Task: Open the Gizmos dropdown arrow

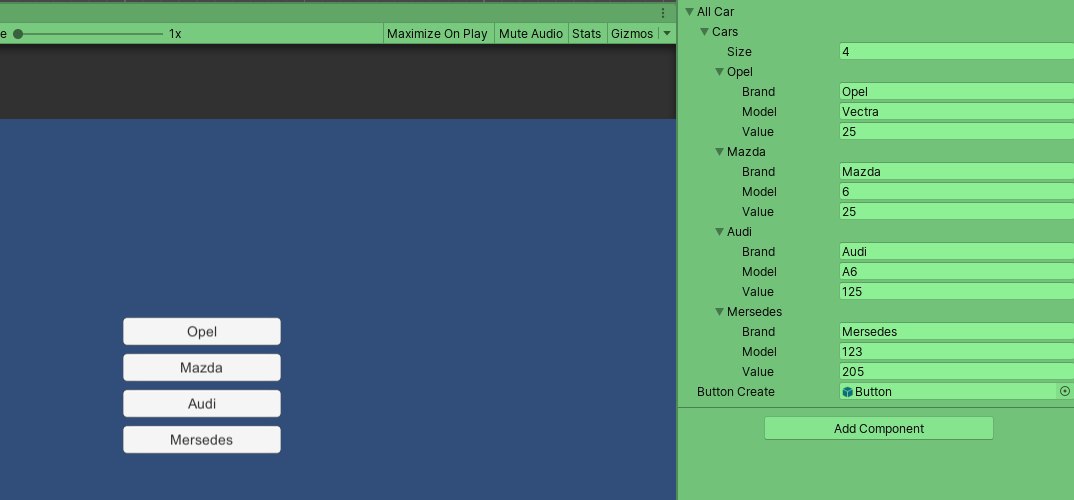Action: tap(666, 34)
